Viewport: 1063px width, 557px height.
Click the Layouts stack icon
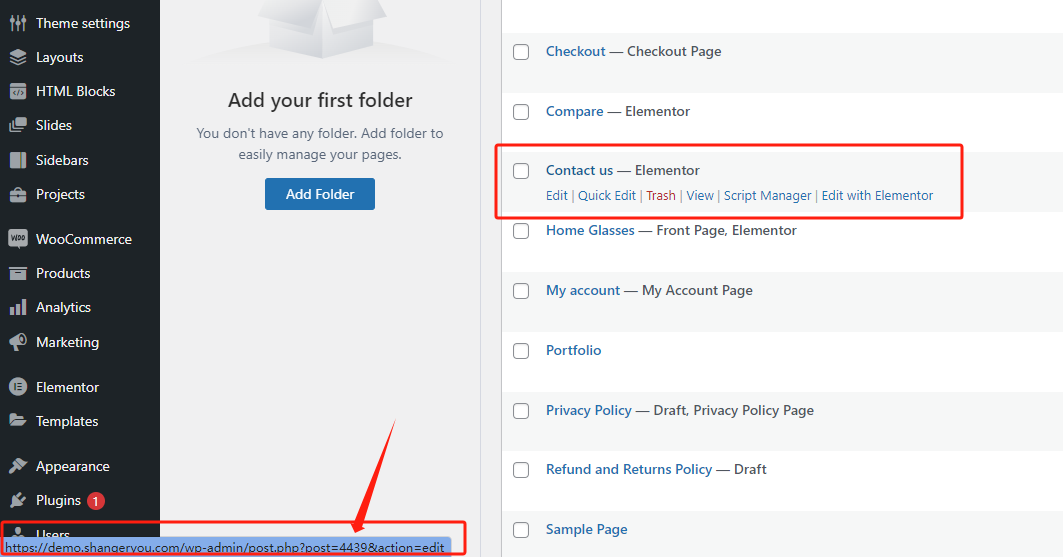pyautogui.click(x=18, y=58)
